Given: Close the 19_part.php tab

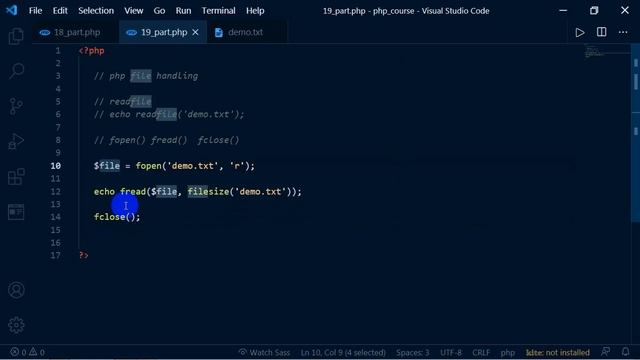Looking at the screenshot, I should [x=196, y=32].
